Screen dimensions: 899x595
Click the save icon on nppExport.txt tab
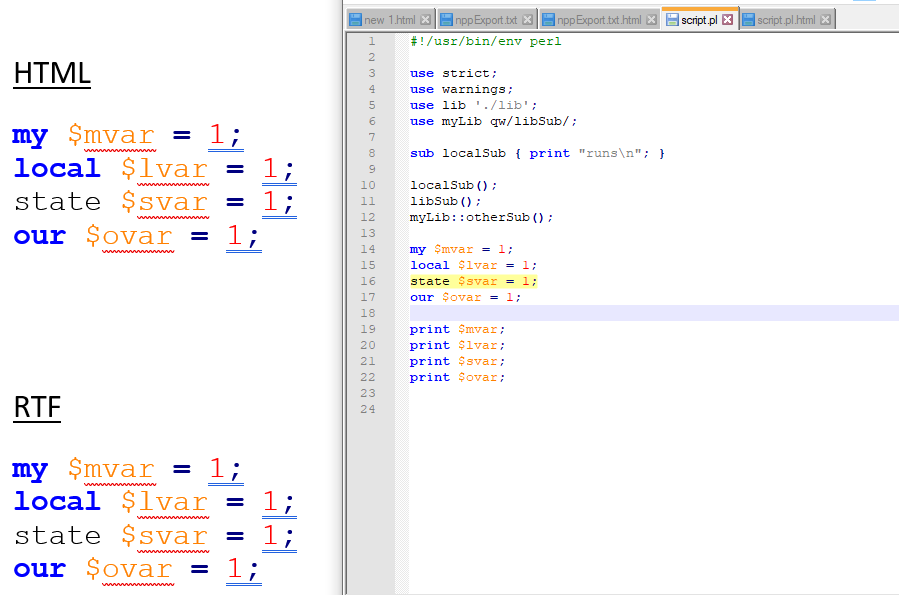pos(446,19)
